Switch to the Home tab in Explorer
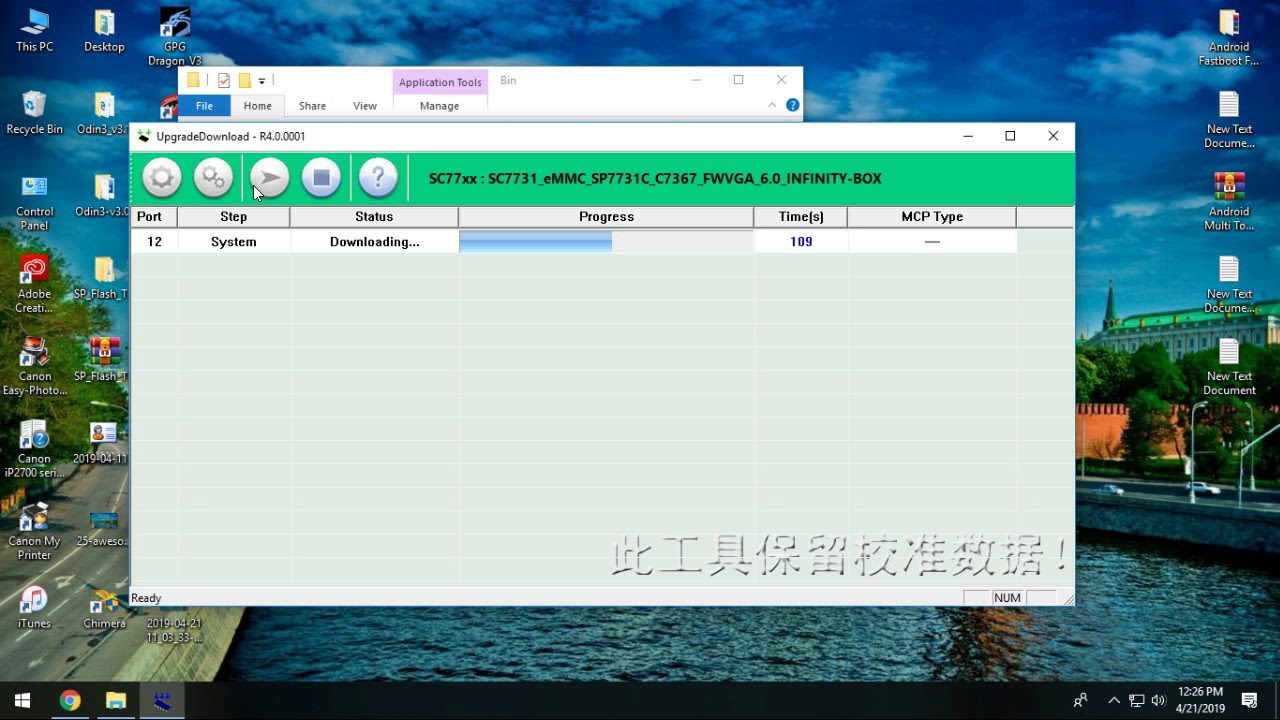Viewport: 1280px width, 720px height. (x=257, y=106)
